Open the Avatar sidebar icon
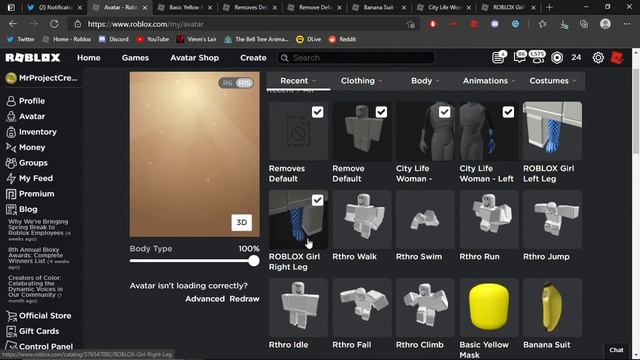 pos(11,116)
